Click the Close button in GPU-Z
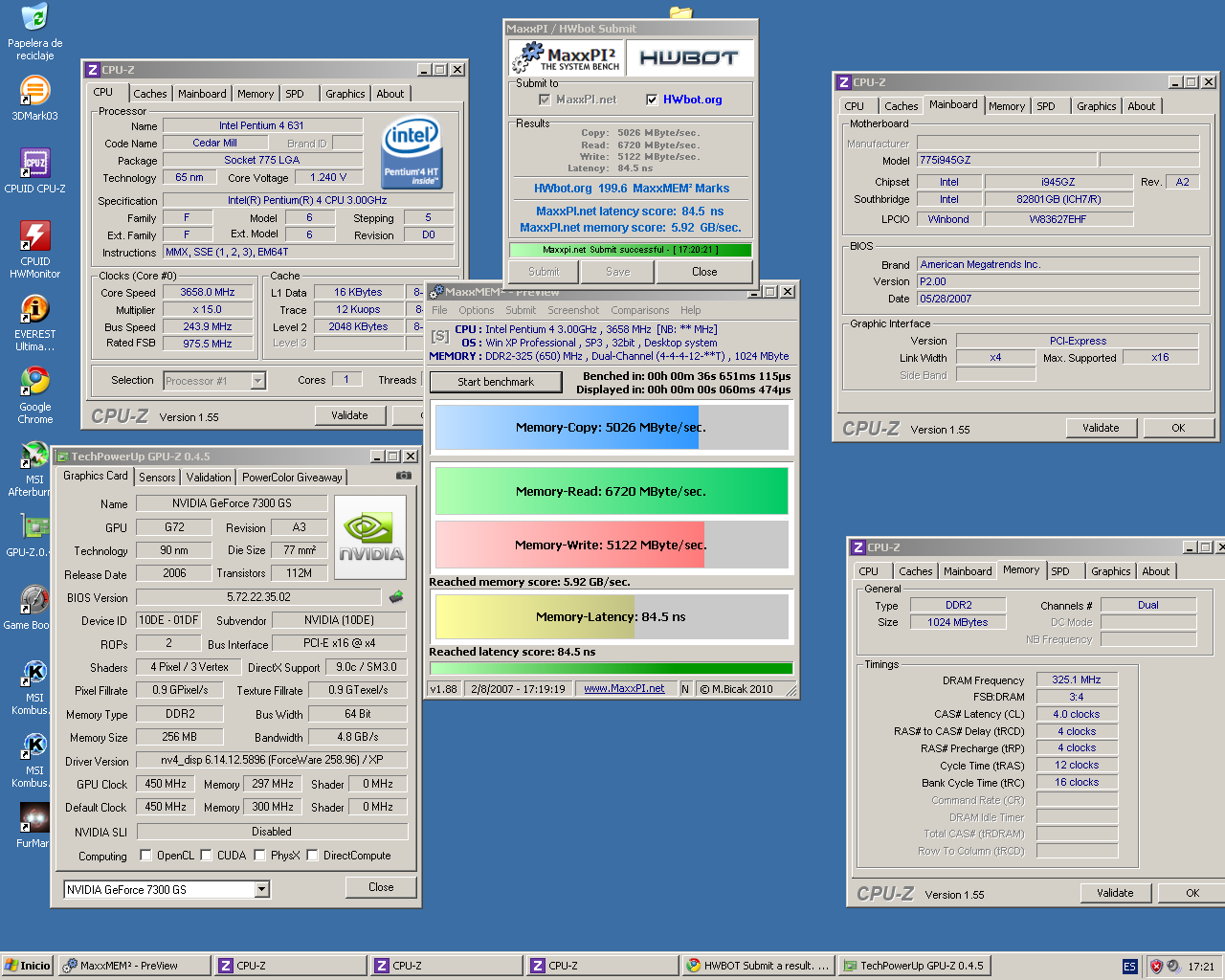The image size is (1225, 980). click(x=381, y=887)
